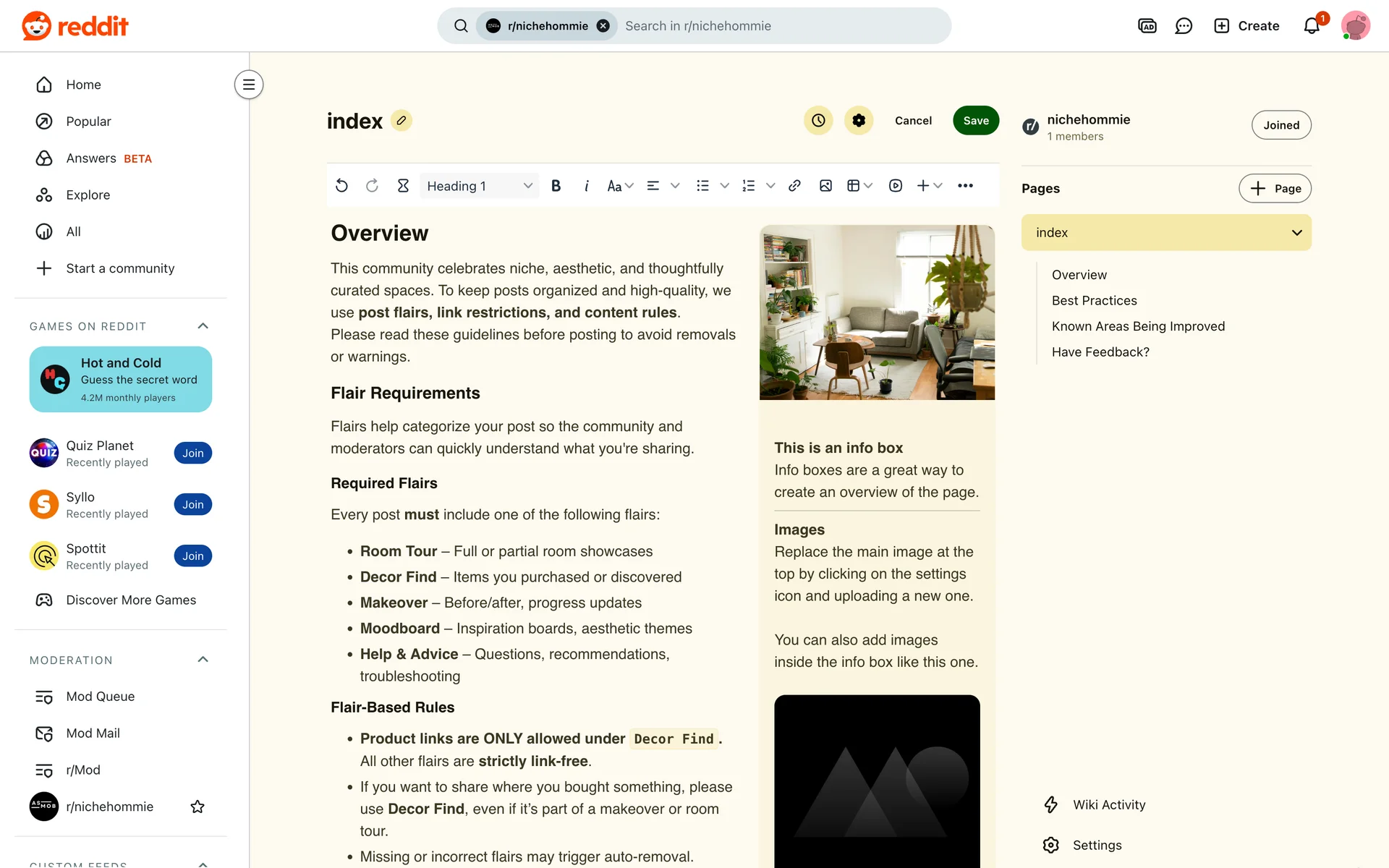Add a new wiki Page
Viewport: 1389px width, 868px height.
1275,188
